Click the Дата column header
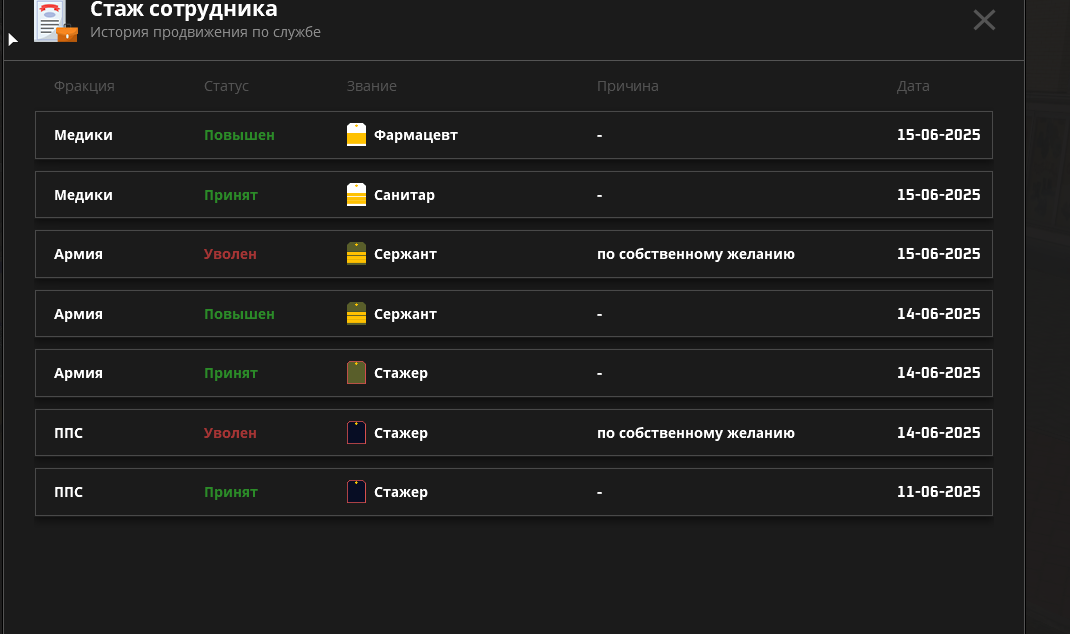1070x634 pixels. (x=912, y=86)
